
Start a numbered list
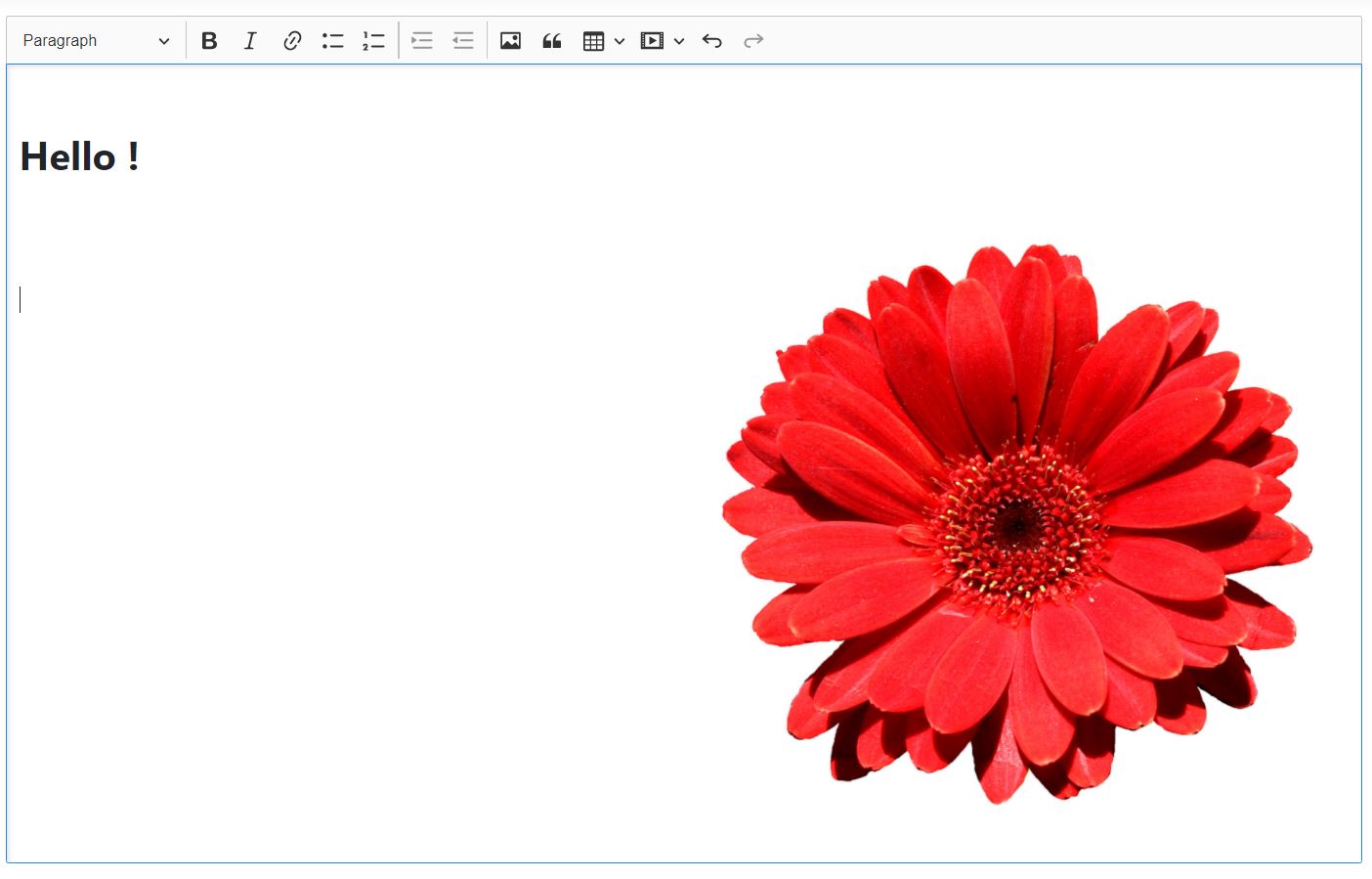click(373, 41)
